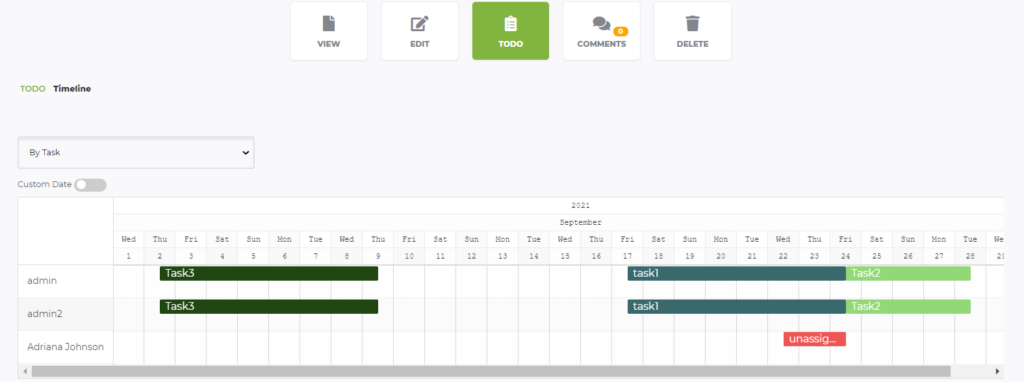Switch to the Timeline tab
The height and width of the screenshot is (382, 1024).
[x=72, y=89]
